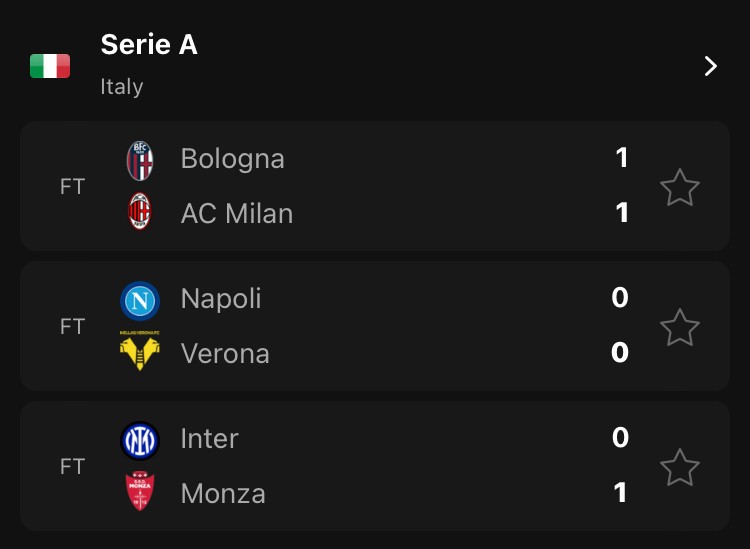Screen dimensions: 750x549
Task: Click the Italy country label
Action: (122, 87)
